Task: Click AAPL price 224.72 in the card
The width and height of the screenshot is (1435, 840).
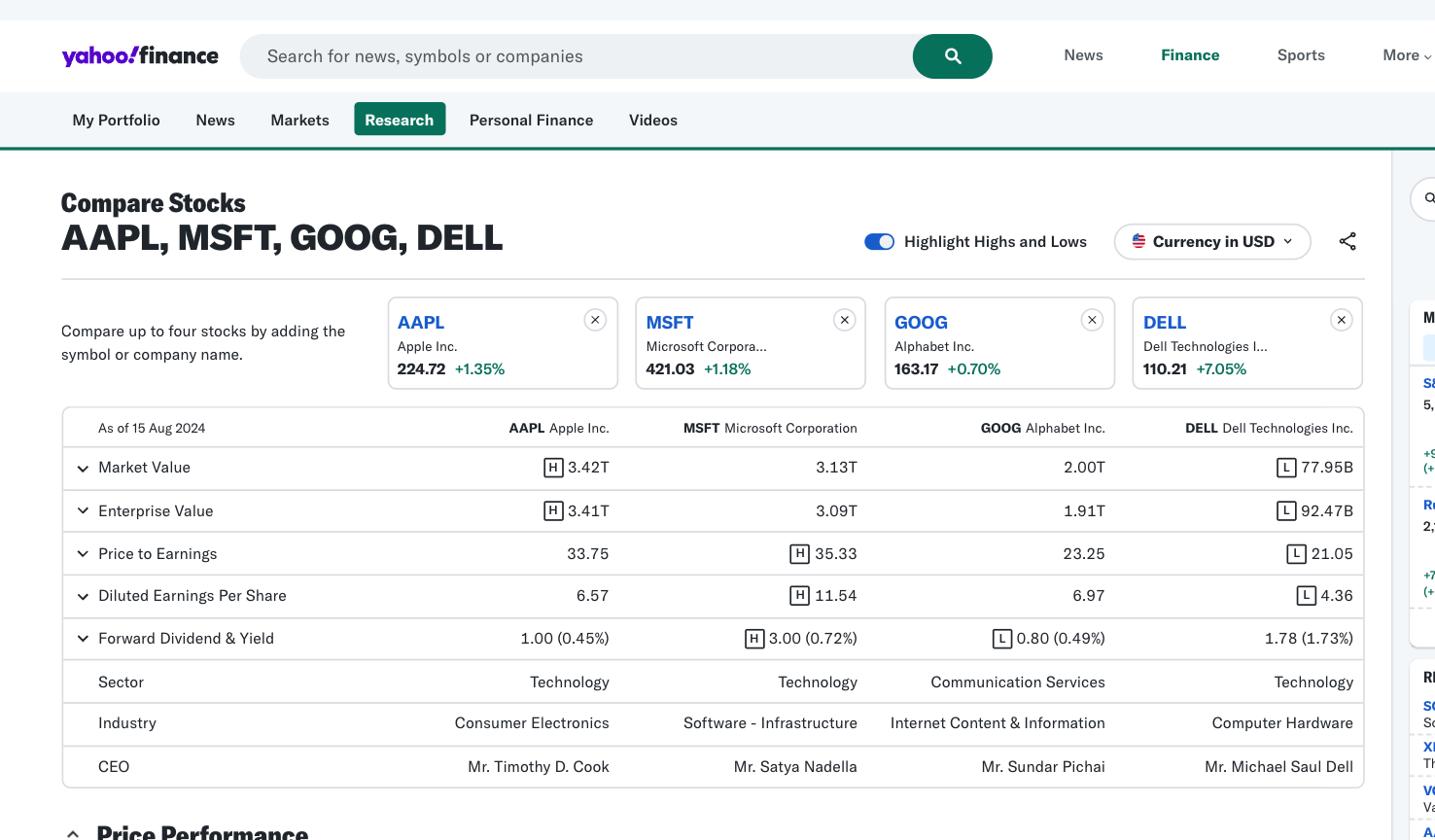Action: tap(421, 369)
